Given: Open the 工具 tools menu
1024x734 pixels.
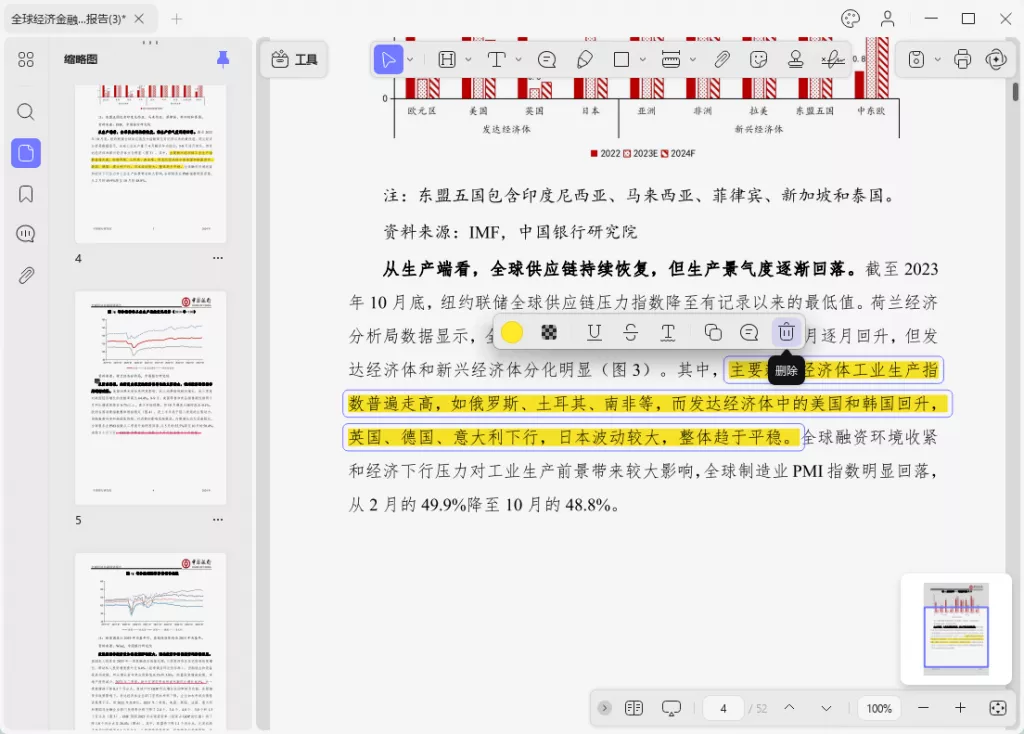Looking at the screenshot, I should click(x=294, y=59).
